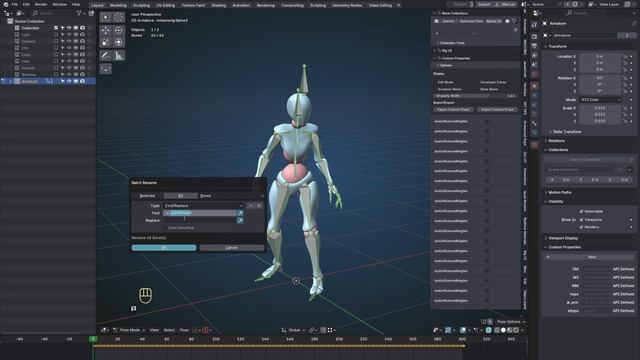640x360 pixels.
Task: Click the Add to Collection button
Action: coord(585,160)
